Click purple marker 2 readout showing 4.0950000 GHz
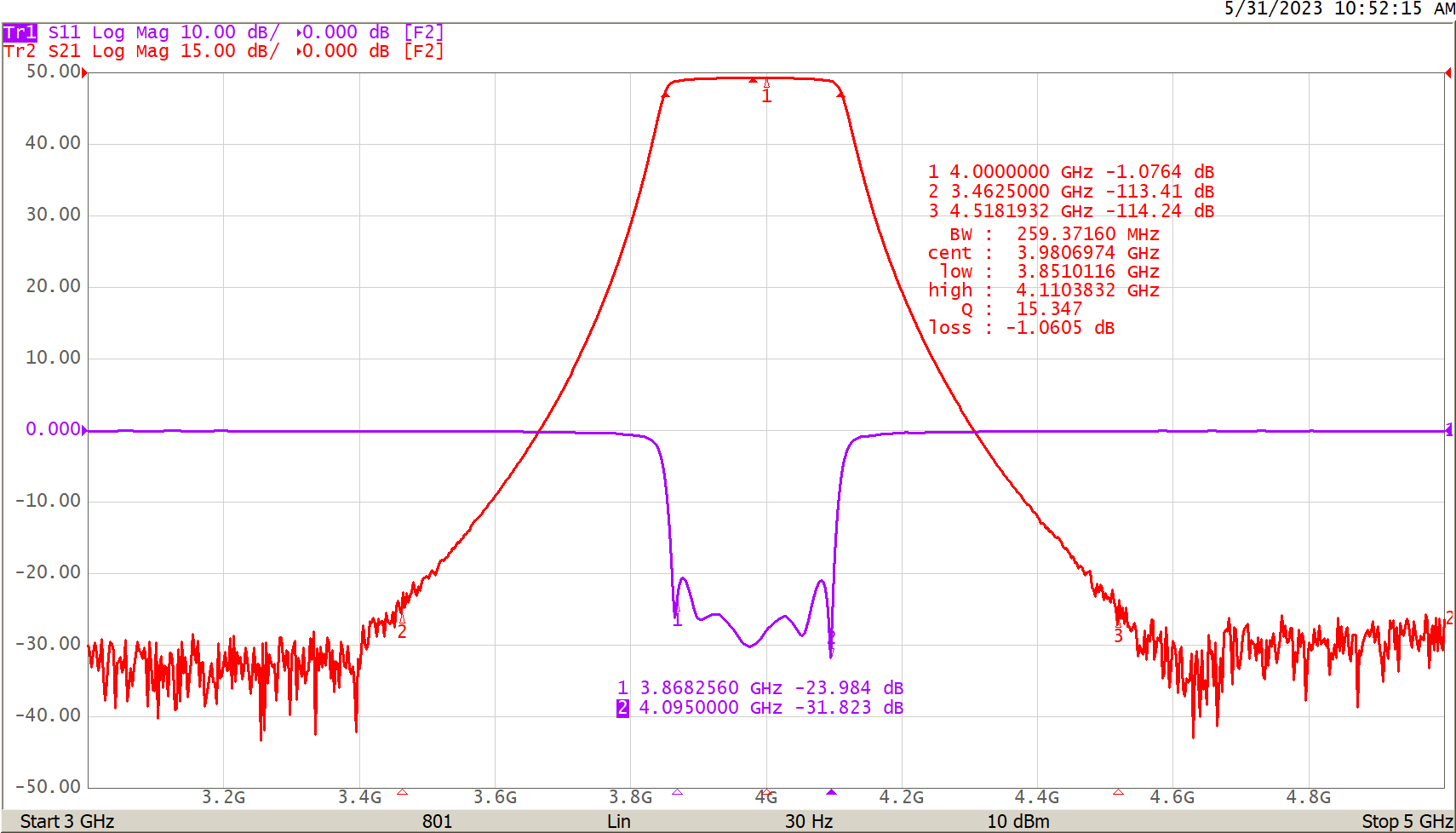The height and width of the screenshot is (833, 1456). pos(760,707)
